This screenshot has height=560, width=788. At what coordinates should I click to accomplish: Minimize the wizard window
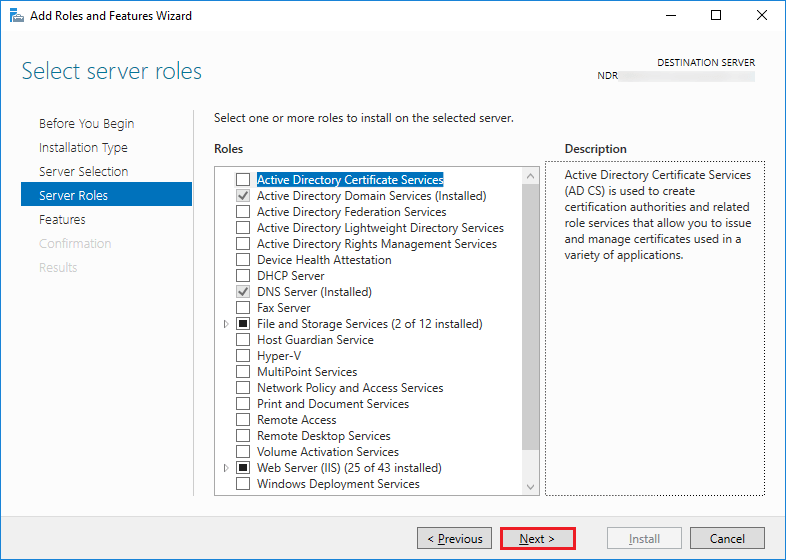[671, 16]
